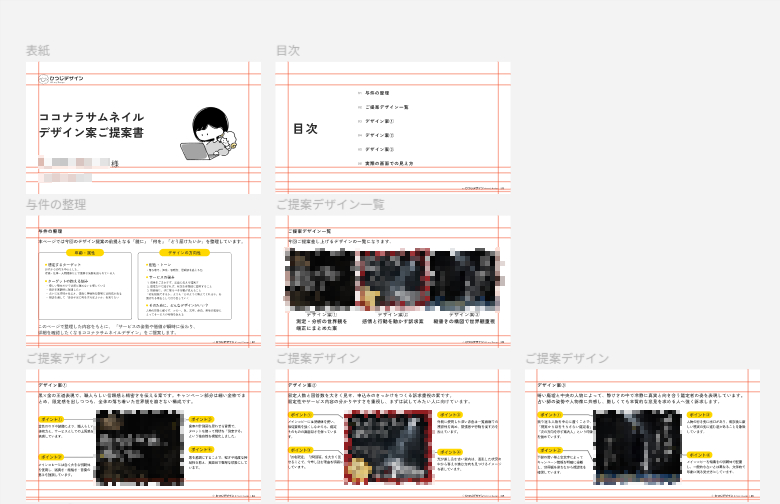Select ポイント② badge in the デザイン案③ slide
780x504 pixels.
tap(550, 450)
